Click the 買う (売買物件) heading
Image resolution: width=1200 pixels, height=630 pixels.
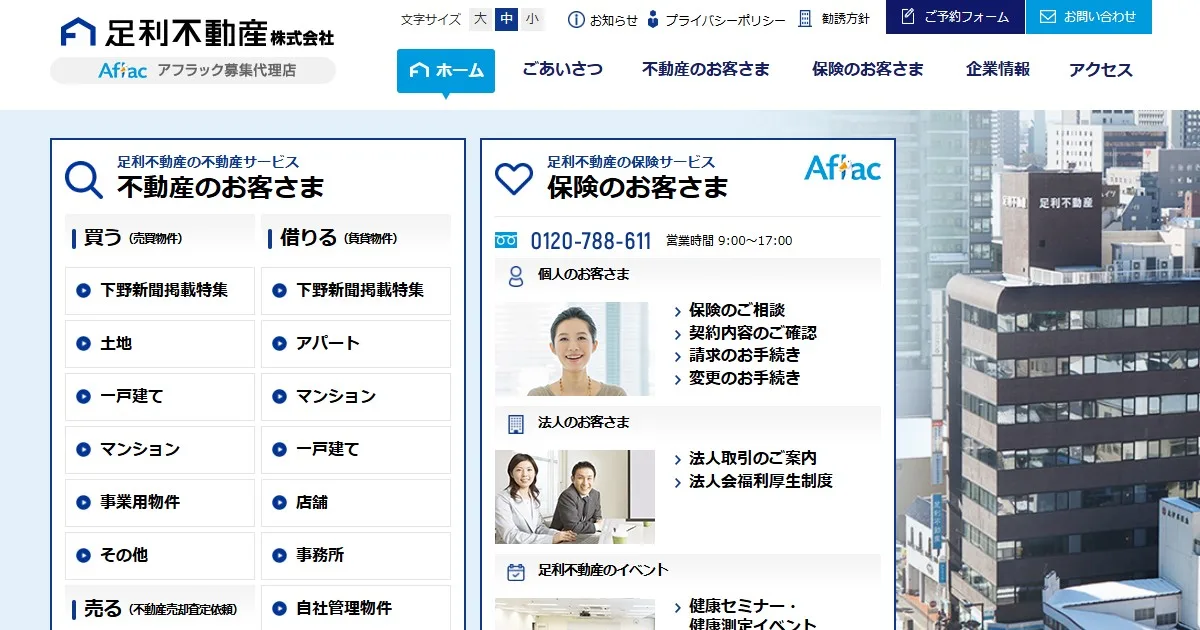[x=160, y=238]
